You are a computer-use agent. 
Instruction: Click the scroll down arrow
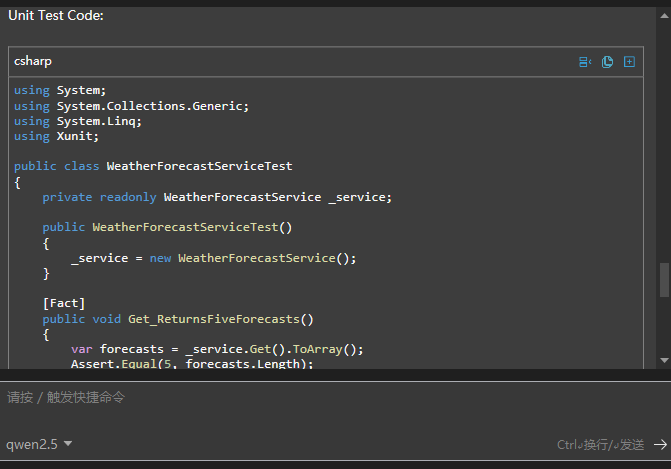pos(664,359)
